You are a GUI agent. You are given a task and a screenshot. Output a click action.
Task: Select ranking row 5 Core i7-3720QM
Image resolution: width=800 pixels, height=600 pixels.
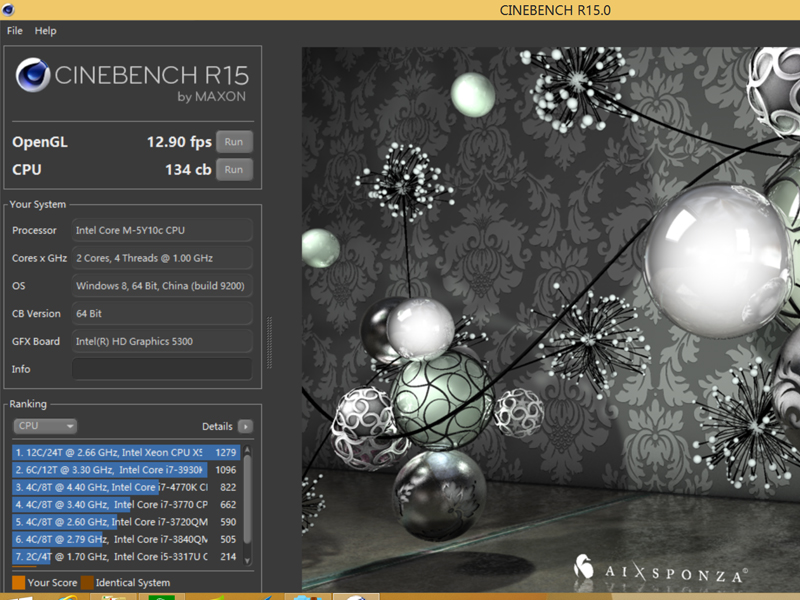pos(126,521)
